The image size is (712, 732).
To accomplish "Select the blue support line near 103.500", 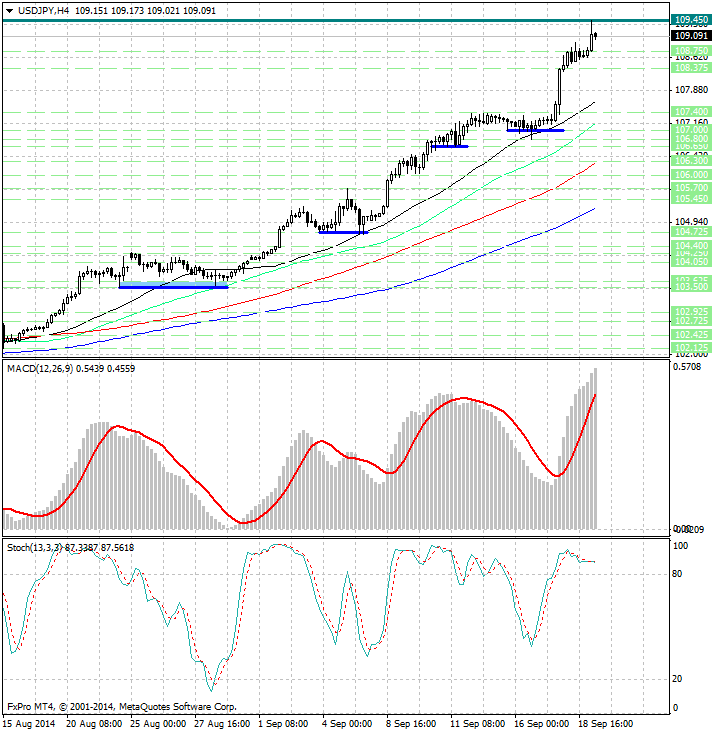I will 174,287.
